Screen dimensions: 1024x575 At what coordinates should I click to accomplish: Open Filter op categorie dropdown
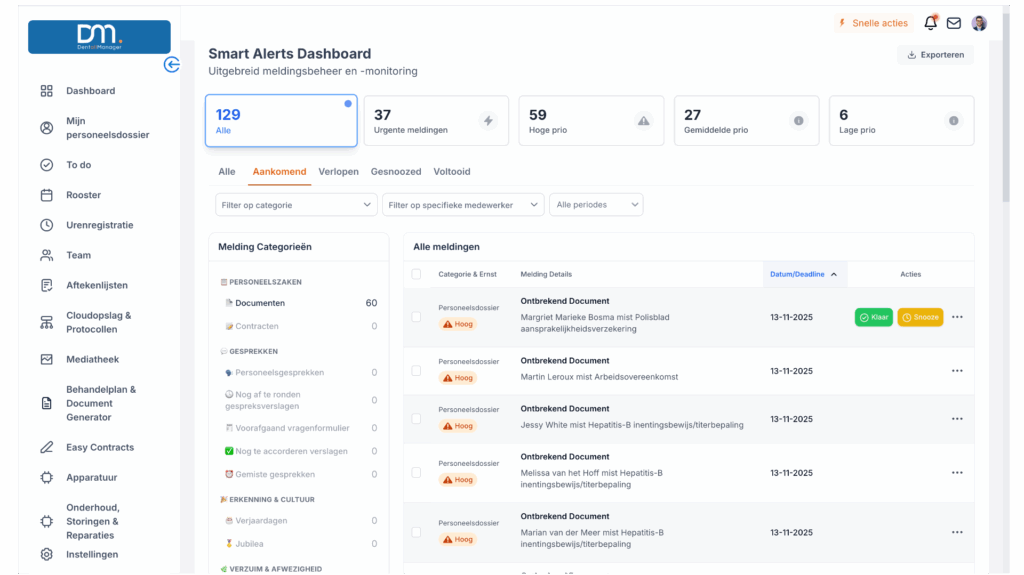296,205
